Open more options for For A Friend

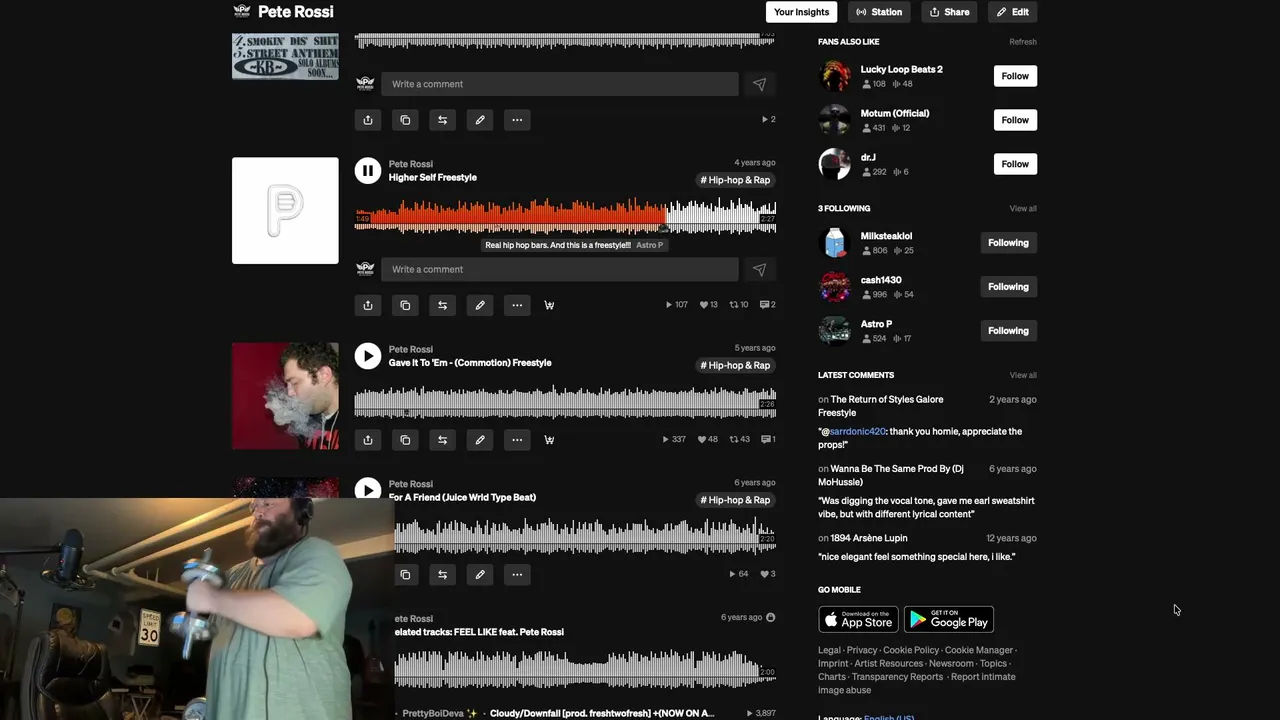[517, 574]
